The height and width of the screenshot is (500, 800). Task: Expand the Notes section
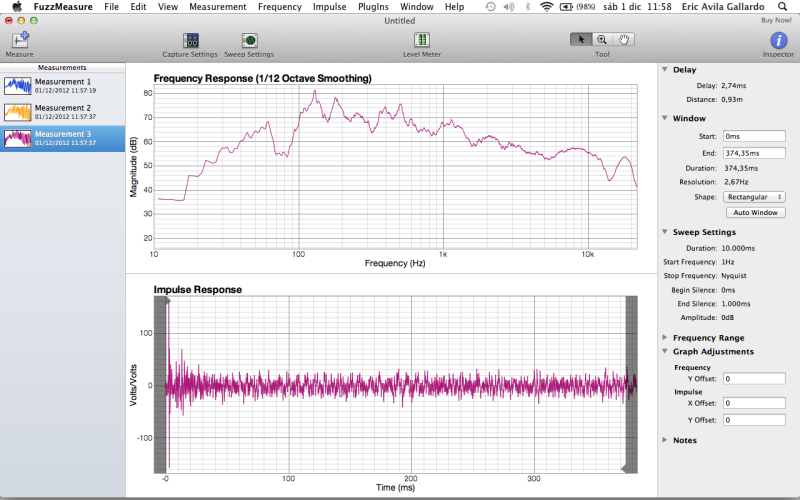tap(666, 440)
